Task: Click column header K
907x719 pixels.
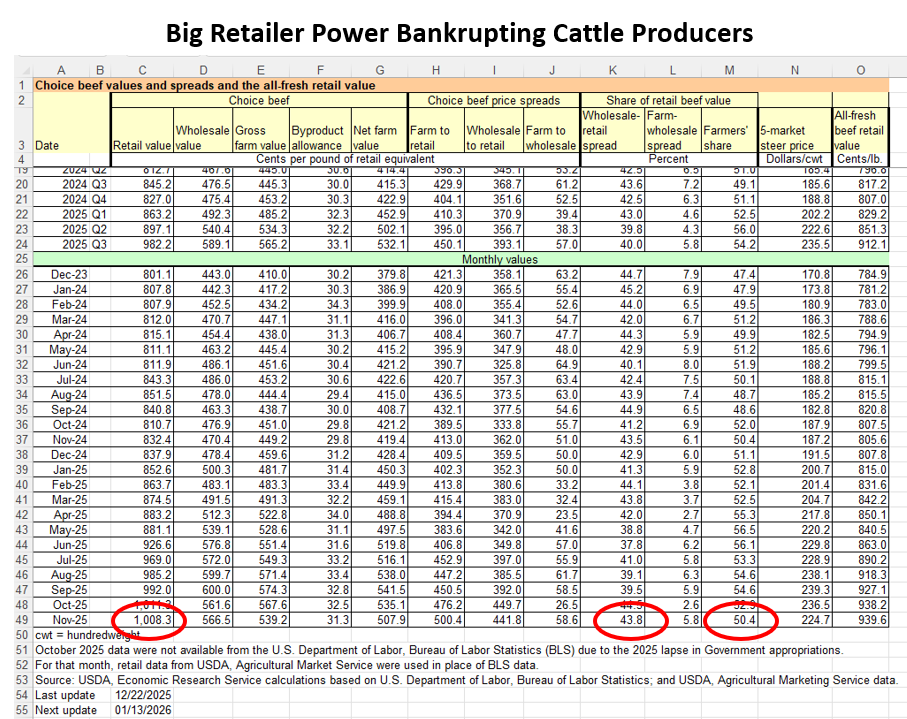Action: [610, 70]
